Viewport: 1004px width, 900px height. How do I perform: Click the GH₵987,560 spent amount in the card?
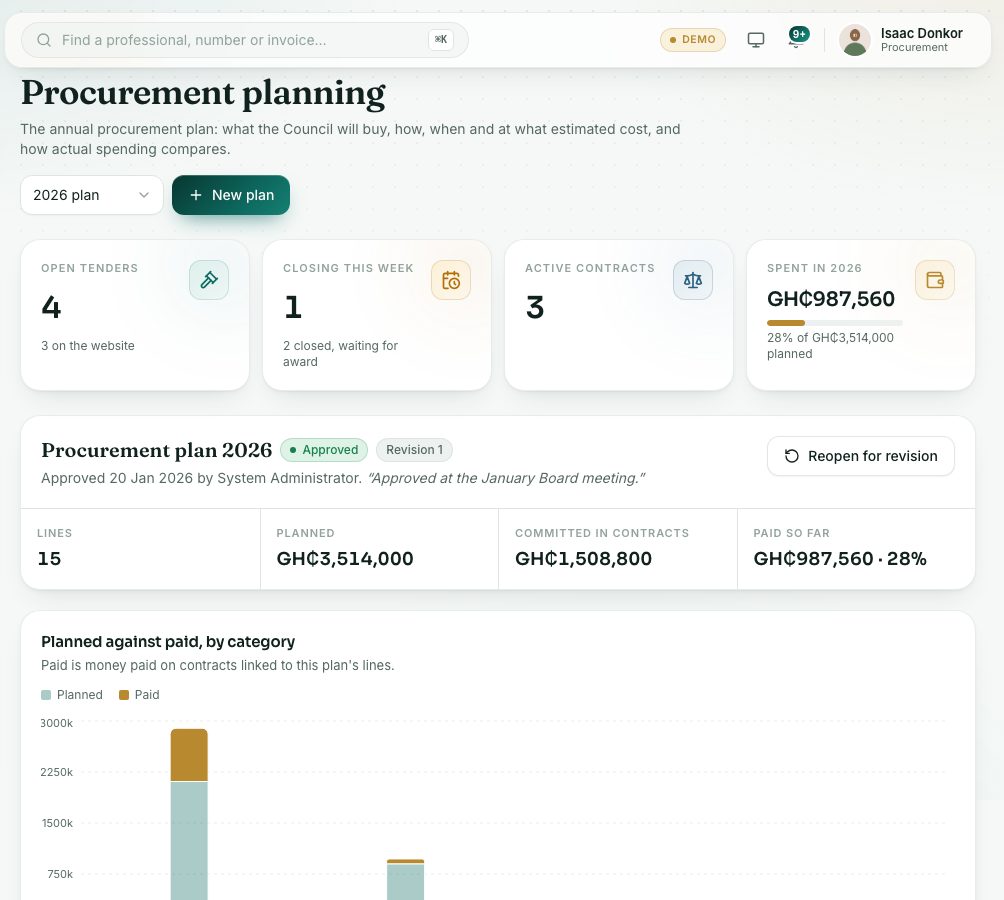[x=830, y=299]
